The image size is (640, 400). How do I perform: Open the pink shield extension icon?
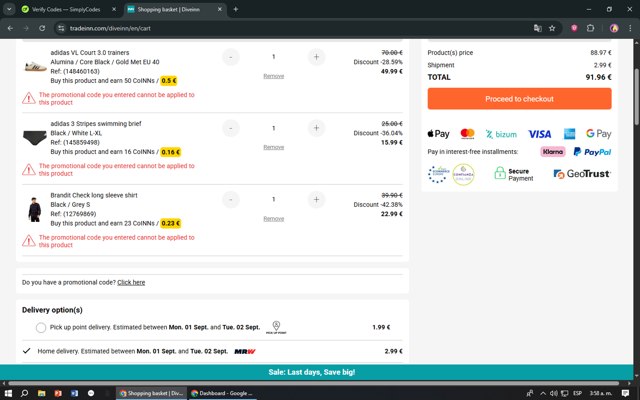click(x=574, y=28)
